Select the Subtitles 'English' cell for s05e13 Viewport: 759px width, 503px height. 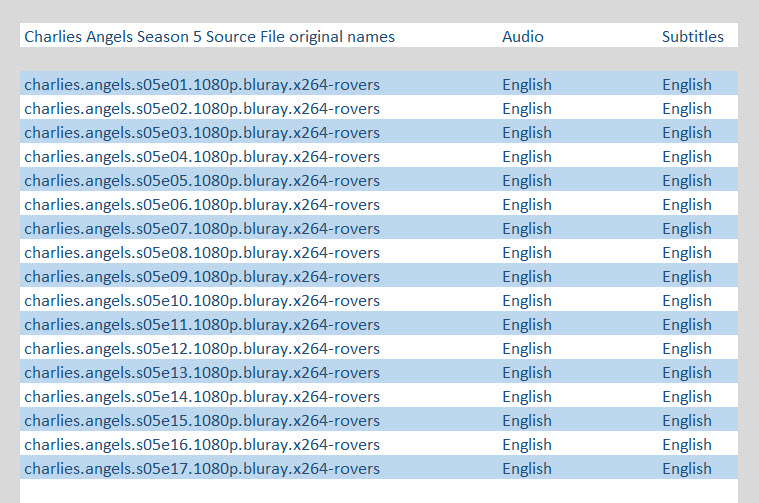[x=687, y=373]
